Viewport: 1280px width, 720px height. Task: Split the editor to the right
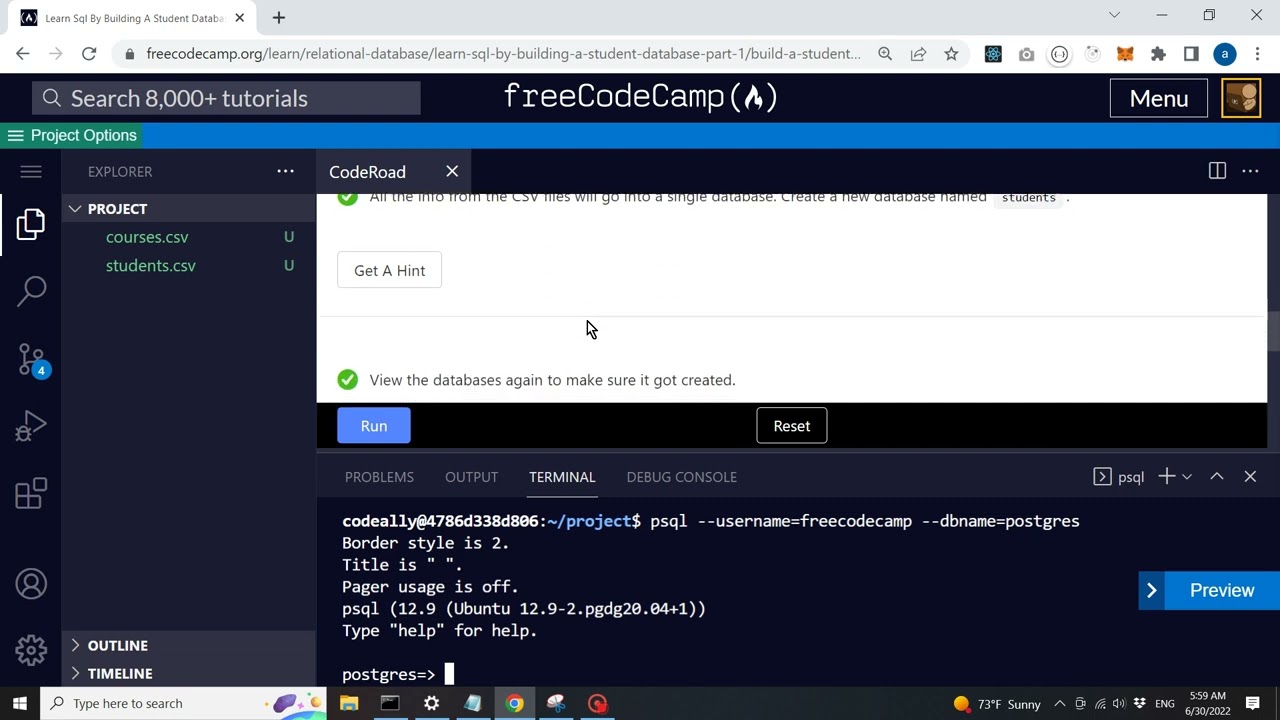click(1217, 172)
